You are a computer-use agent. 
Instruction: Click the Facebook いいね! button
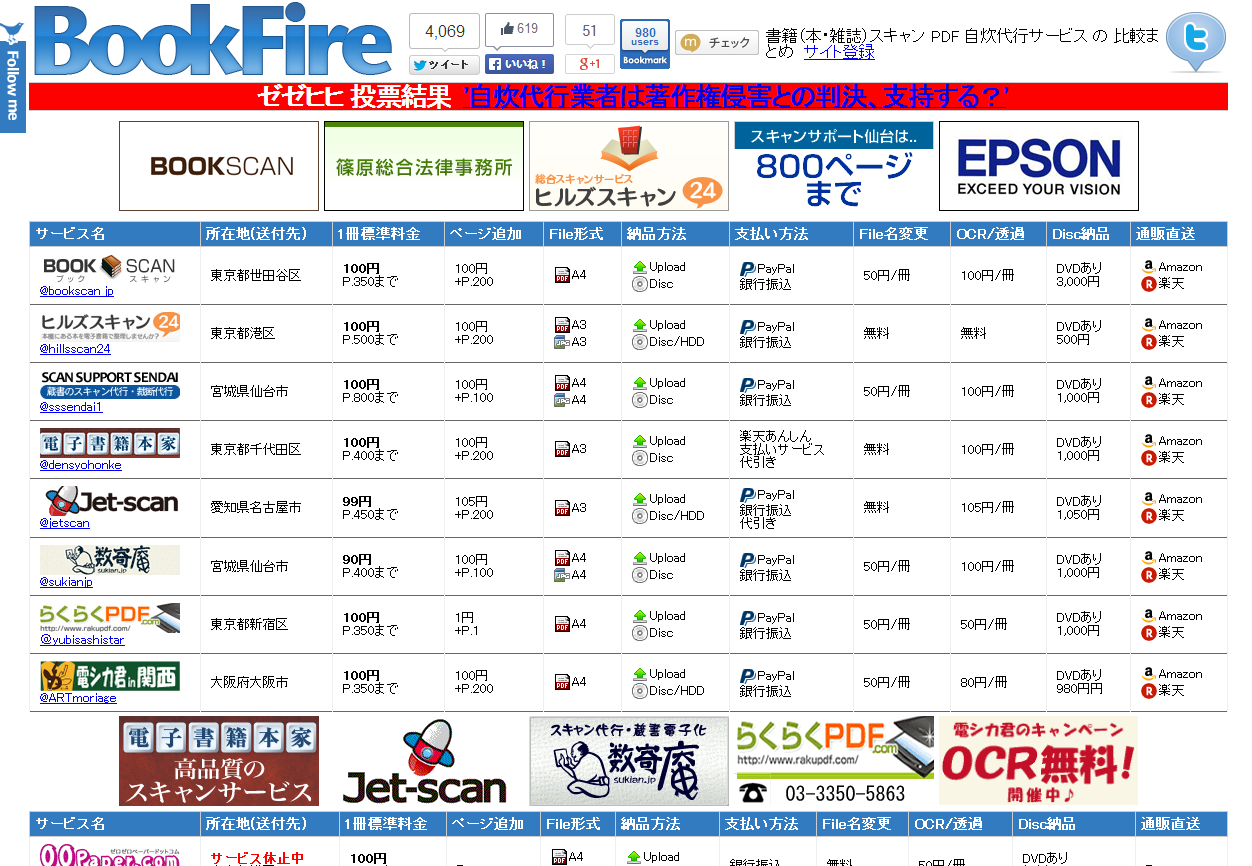coord(519,64)
